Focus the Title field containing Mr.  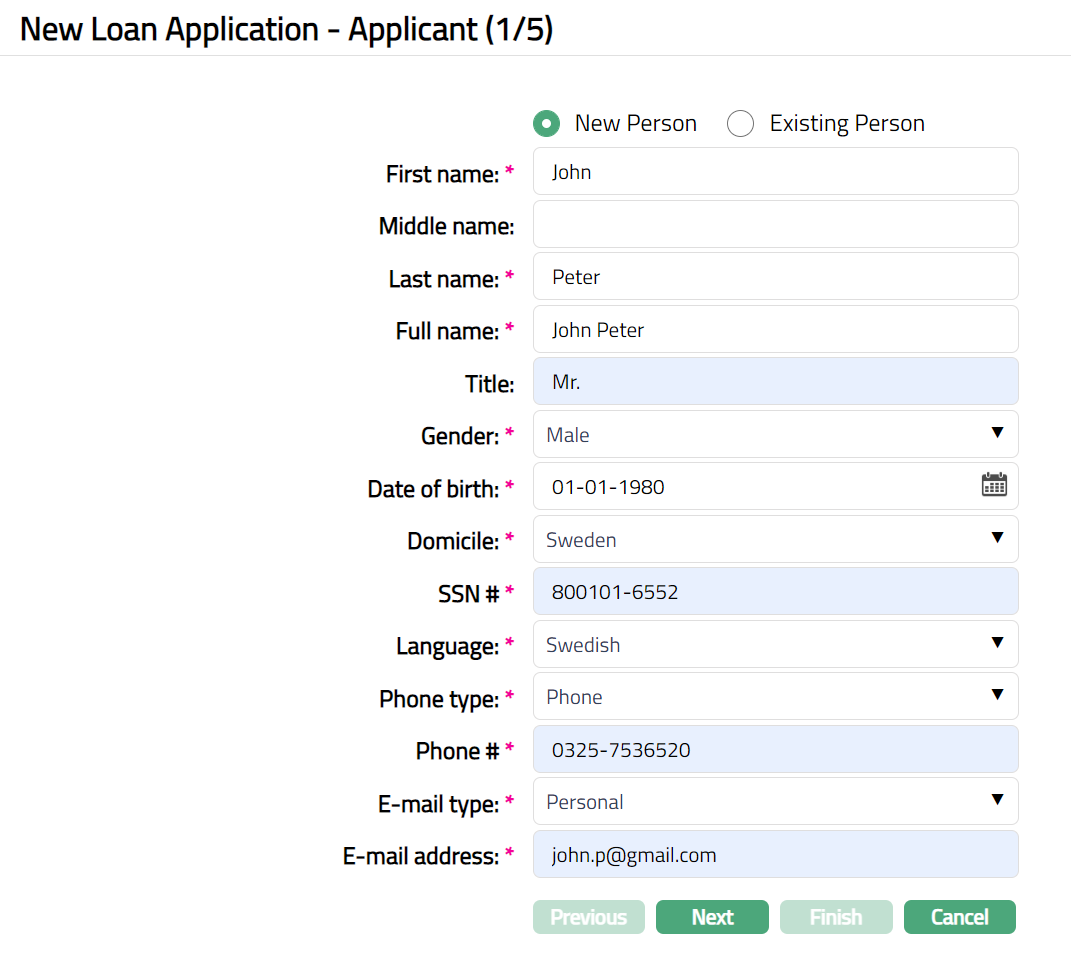pyautogui.click(x=775, y=382)
